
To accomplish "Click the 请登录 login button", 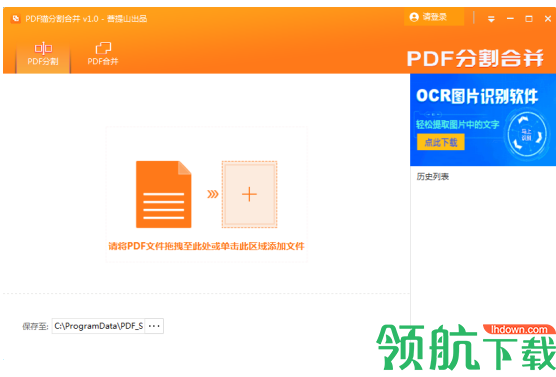I will 434,17.
